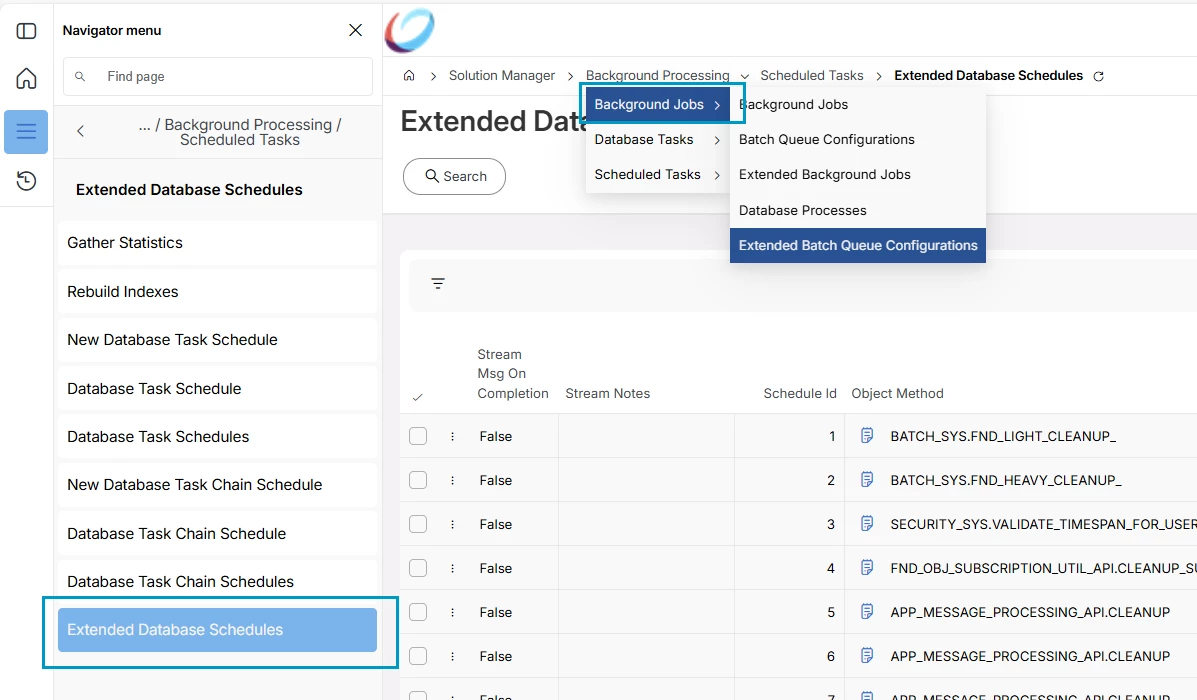Open row actions menu for Schedule 2
Screen dimensions: 1197x700
point(452,480)
